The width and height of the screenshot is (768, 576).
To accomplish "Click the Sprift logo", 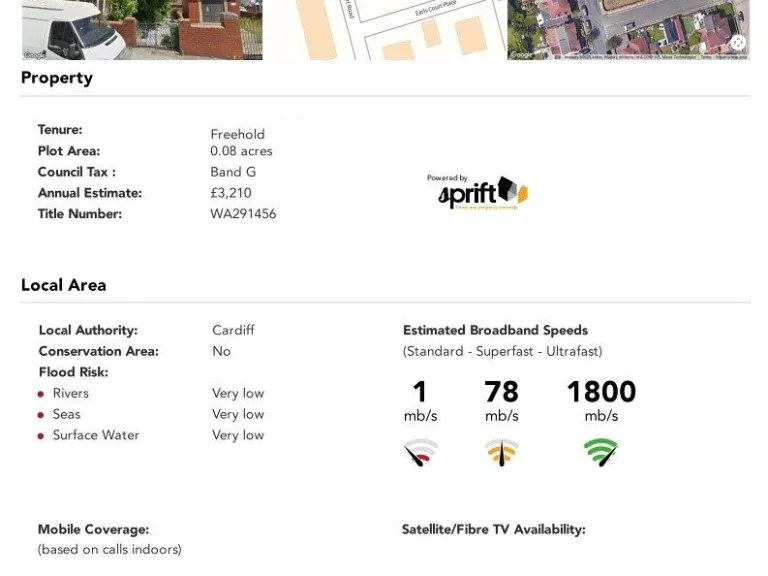I will click(482, 192).
